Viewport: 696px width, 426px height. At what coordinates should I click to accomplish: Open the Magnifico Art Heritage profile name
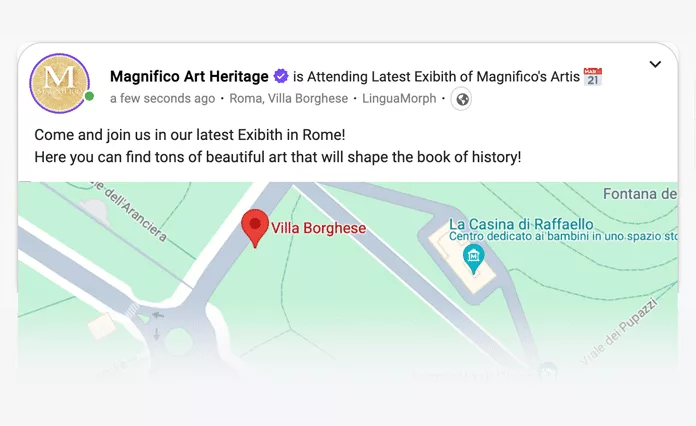189,76
